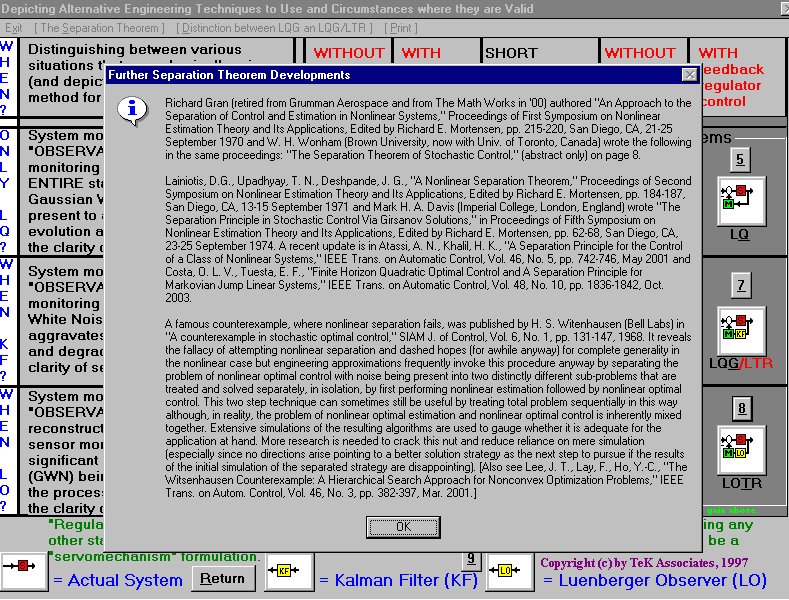Click OK in the Further Separation Theorem dialog
This screenshot has height=600, width=789.
[x=403, y=527]
